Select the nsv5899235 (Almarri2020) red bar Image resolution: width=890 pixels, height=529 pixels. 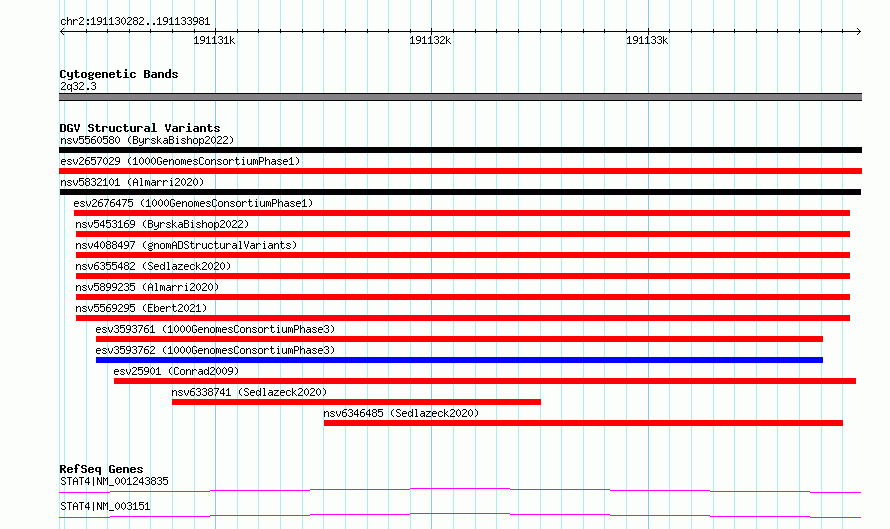pos(463,297)
